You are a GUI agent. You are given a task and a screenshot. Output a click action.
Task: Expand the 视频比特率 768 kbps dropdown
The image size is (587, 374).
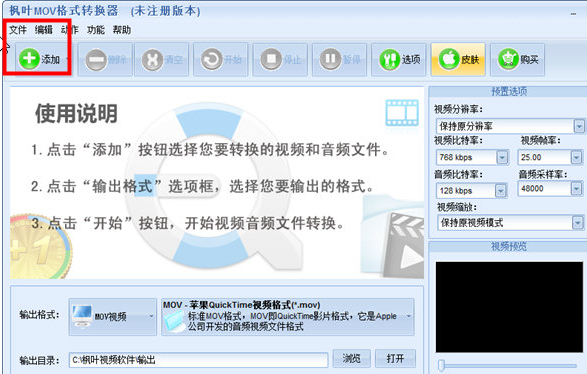tap(502, 157)
